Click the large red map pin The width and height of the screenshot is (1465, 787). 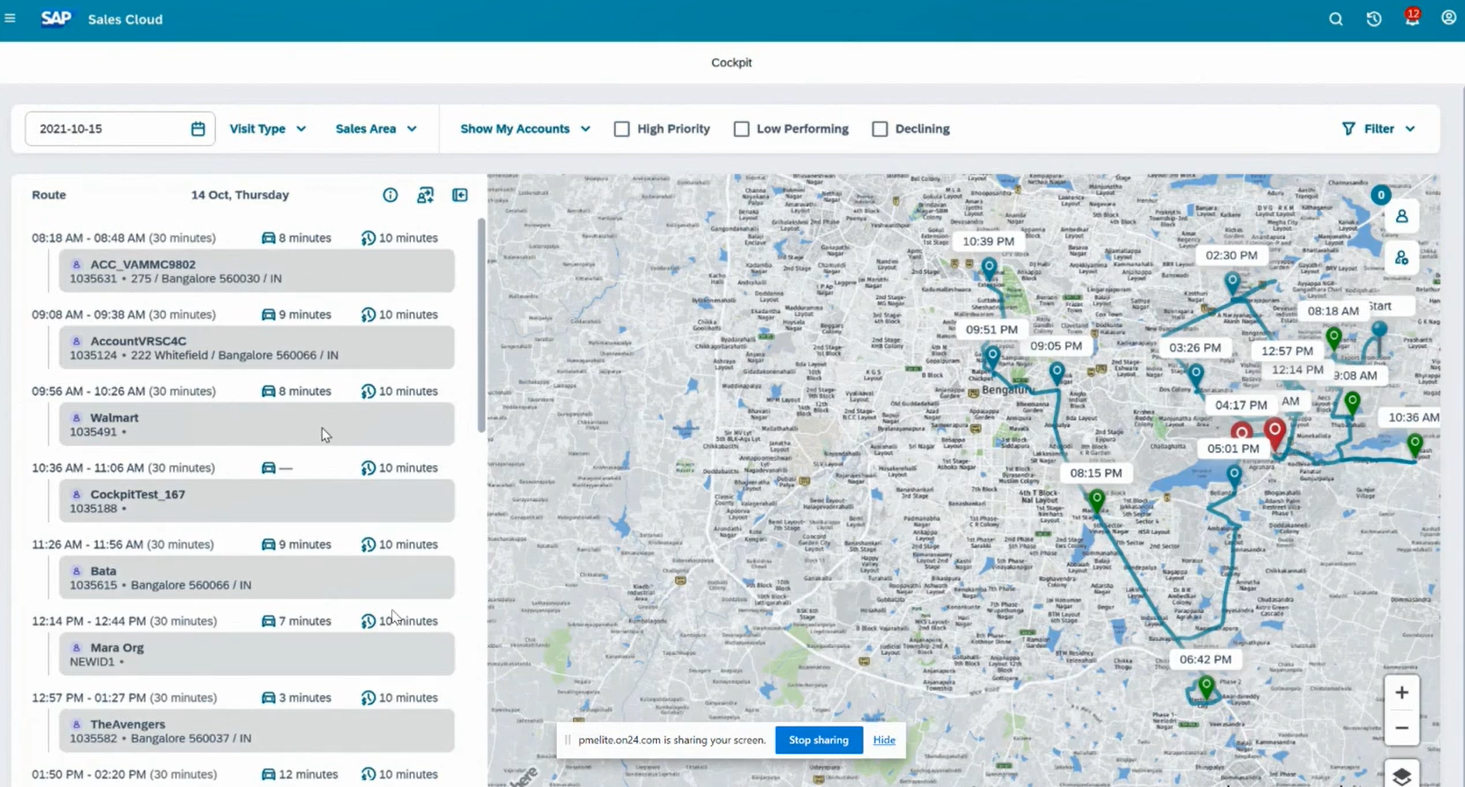pyautogui.click(x=1274, y=433)
